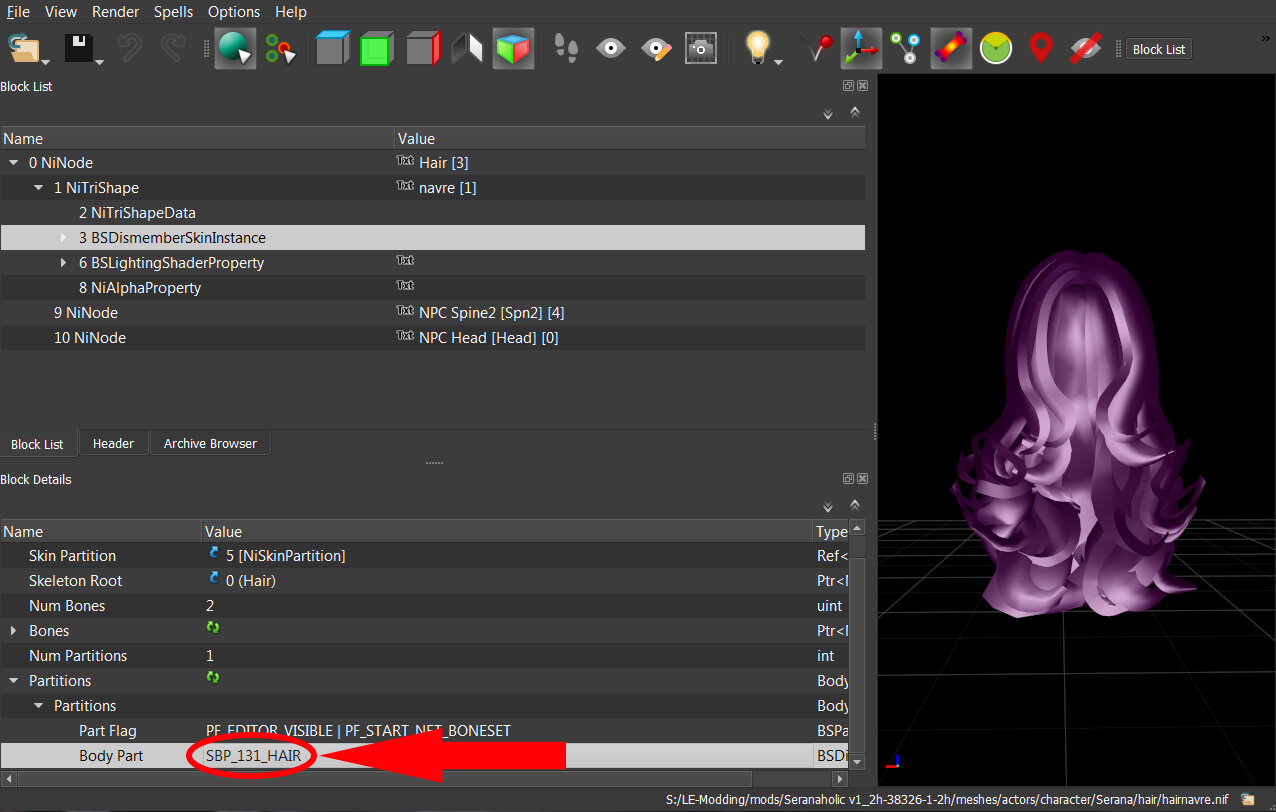Toggle the XYZ axes display icon
Image resolution: width=1276 pixels, height=812 pixels.
861,48
